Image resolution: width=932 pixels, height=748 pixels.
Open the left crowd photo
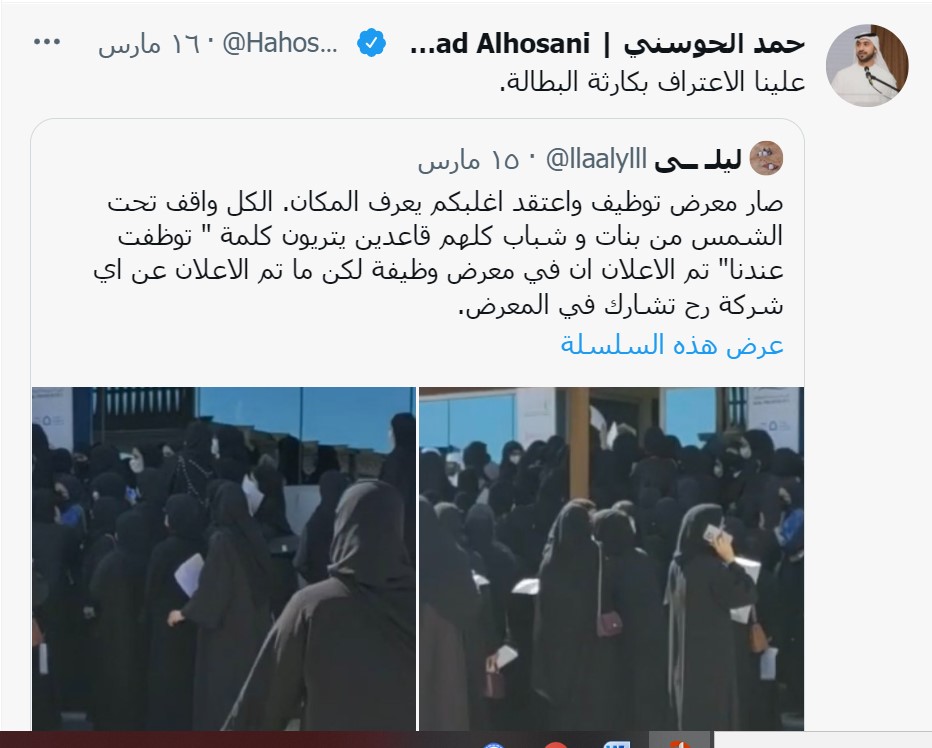coord(224,558)
